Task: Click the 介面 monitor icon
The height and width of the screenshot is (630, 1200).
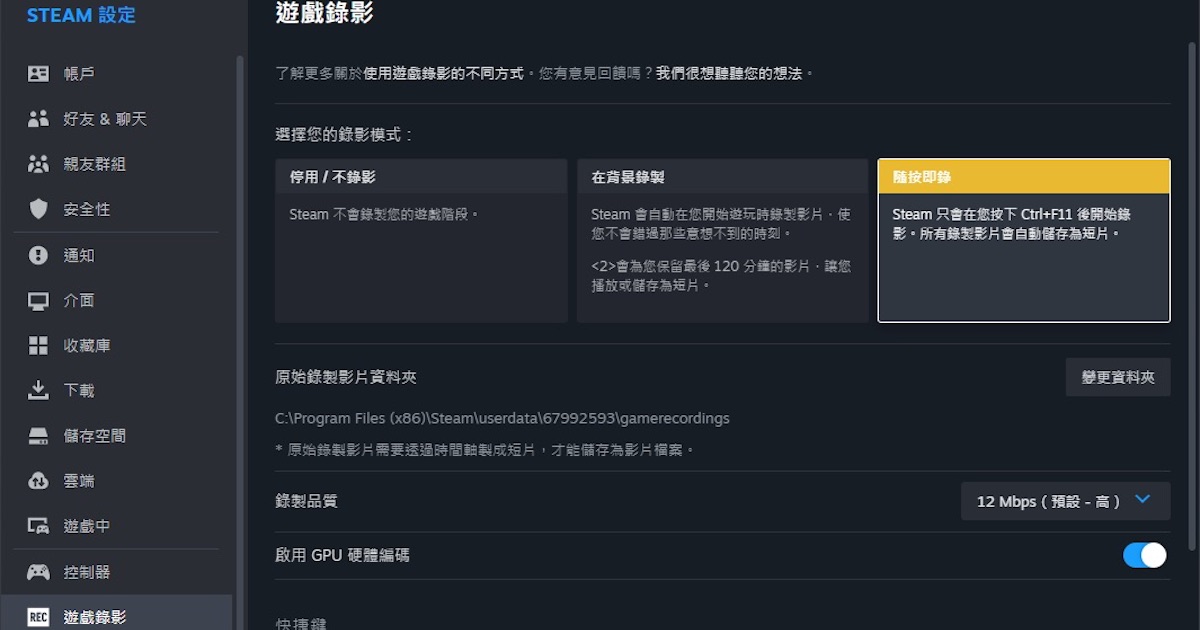Action: tap(38, 300)
